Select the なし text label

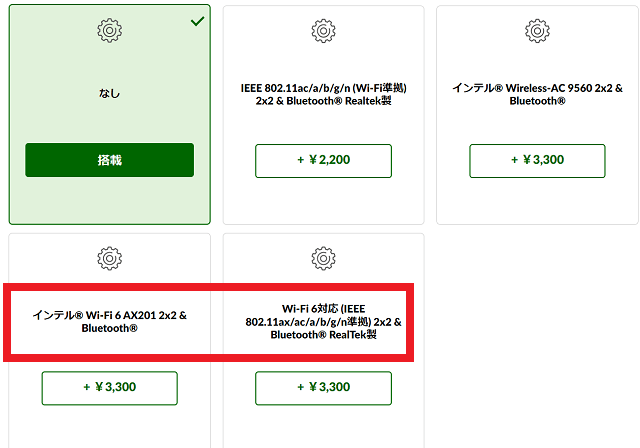pyautogui.click(x=109, y=93)
